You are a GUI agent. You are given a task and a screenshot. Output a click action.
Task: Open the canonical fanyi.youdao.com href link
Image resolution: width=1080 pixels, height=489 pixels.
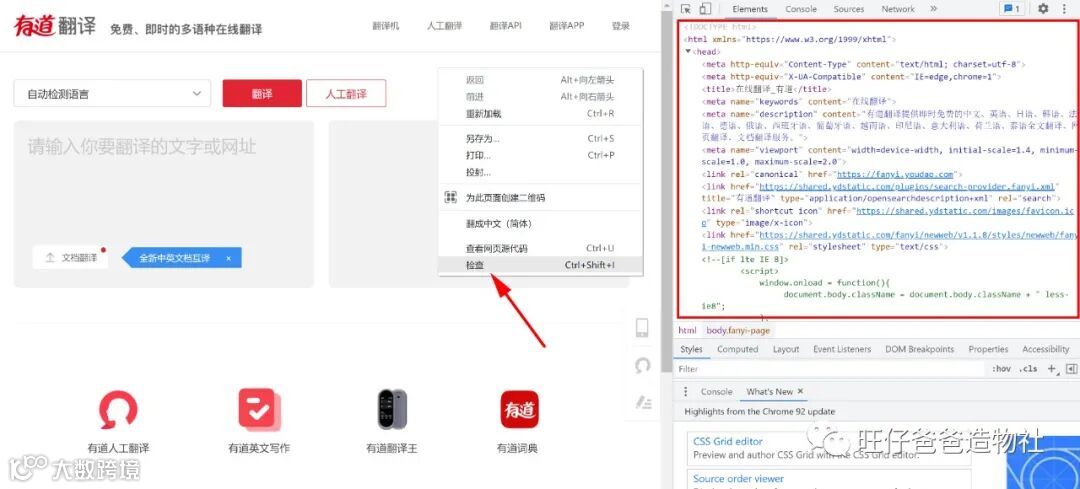[895, 174]
